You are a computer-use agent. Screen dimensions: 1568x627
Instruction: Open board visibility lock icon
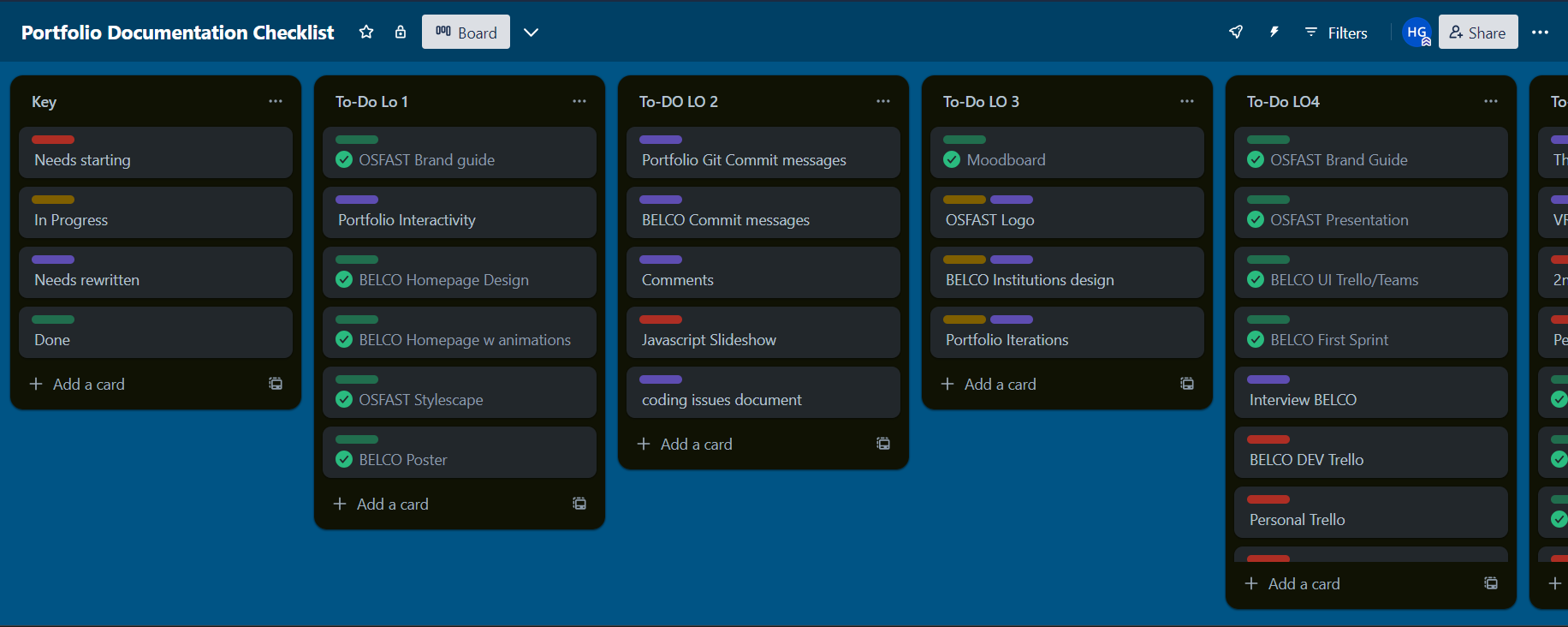[401, 32]
